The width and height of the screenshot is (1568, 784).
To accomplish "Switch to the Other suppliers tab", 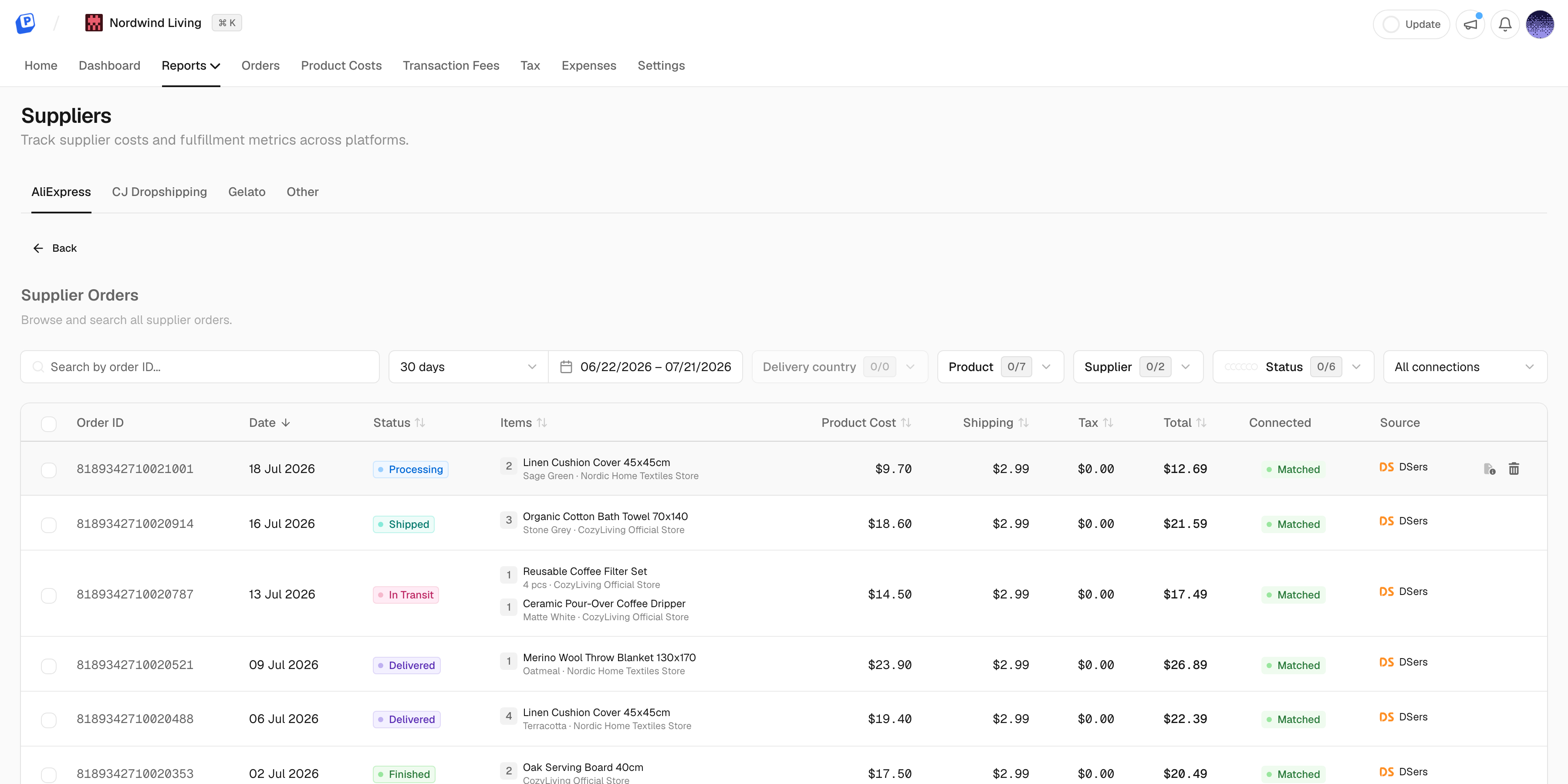I will [303, 192].
